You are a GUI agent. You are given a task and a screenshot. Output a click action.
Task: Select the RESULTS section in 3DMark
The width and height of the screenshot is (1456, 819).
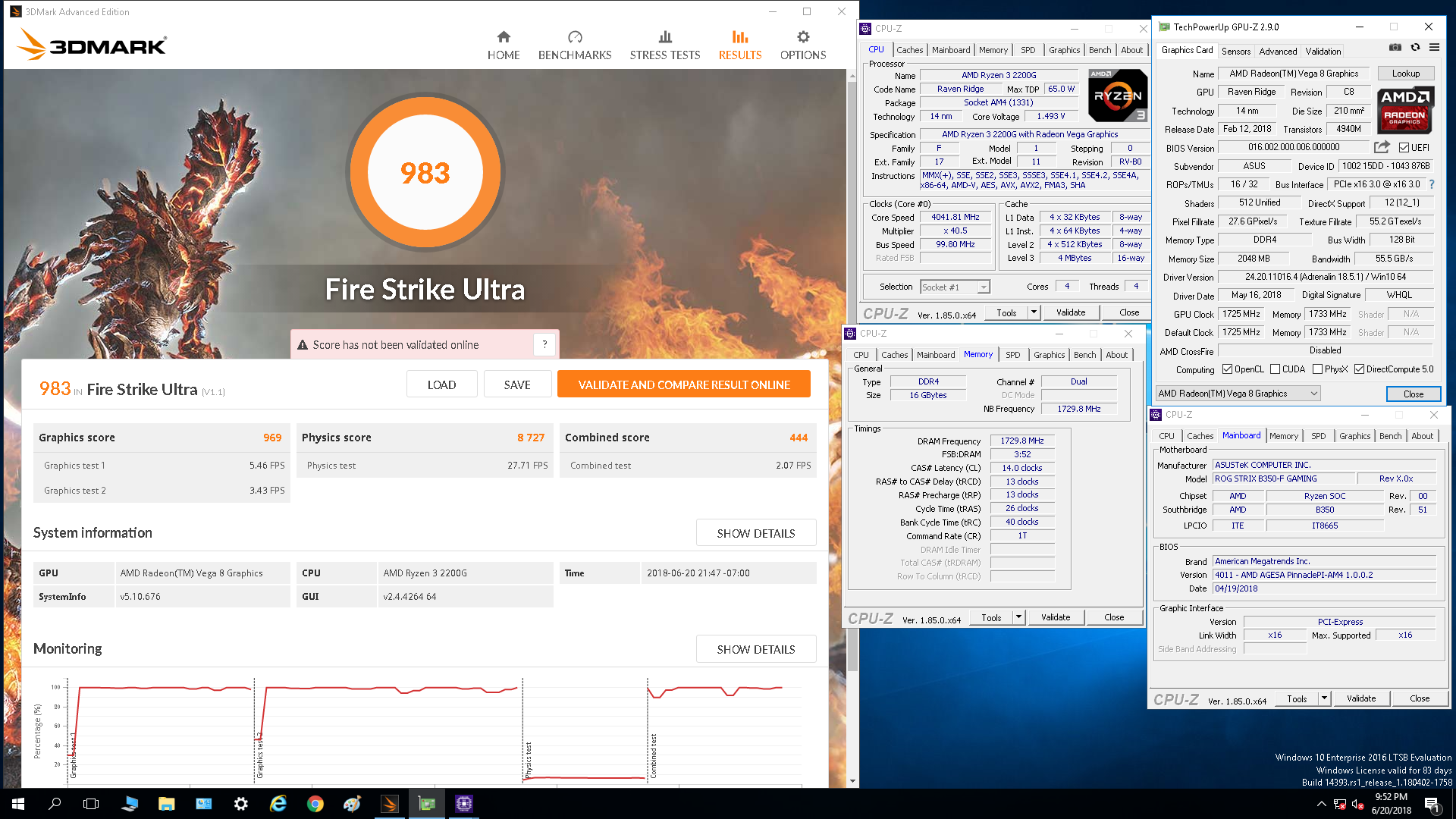tap(740, 45)
